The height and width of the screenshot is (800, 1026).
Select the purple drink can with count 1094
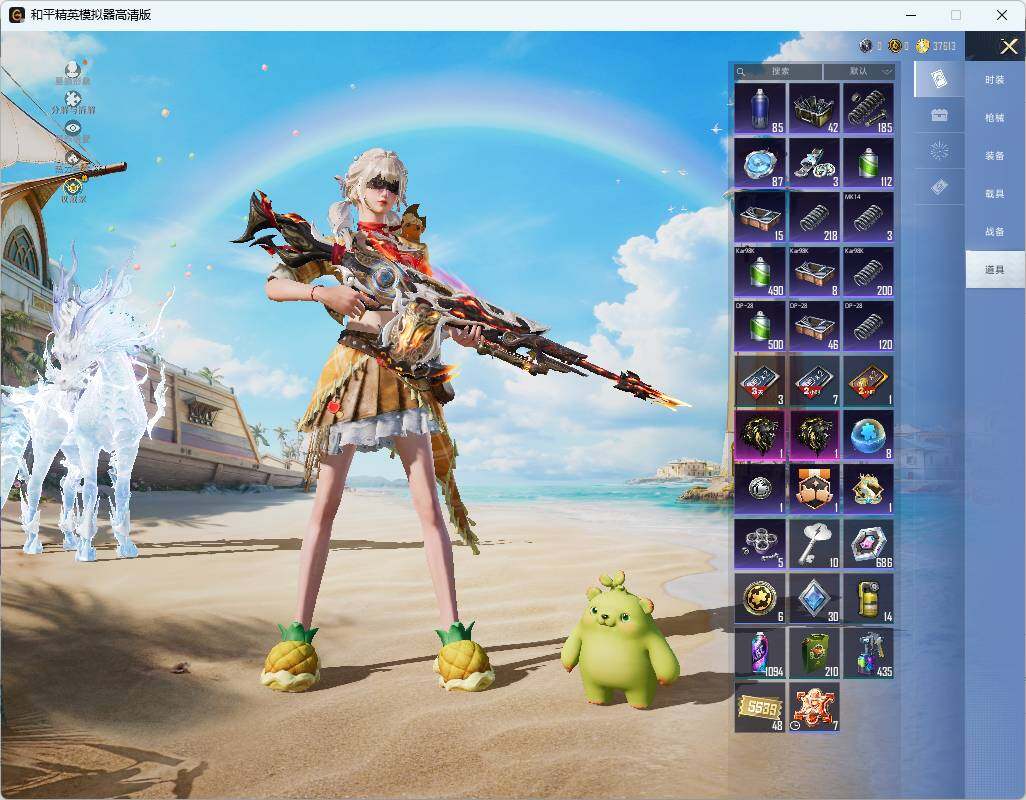coord(760,653)
